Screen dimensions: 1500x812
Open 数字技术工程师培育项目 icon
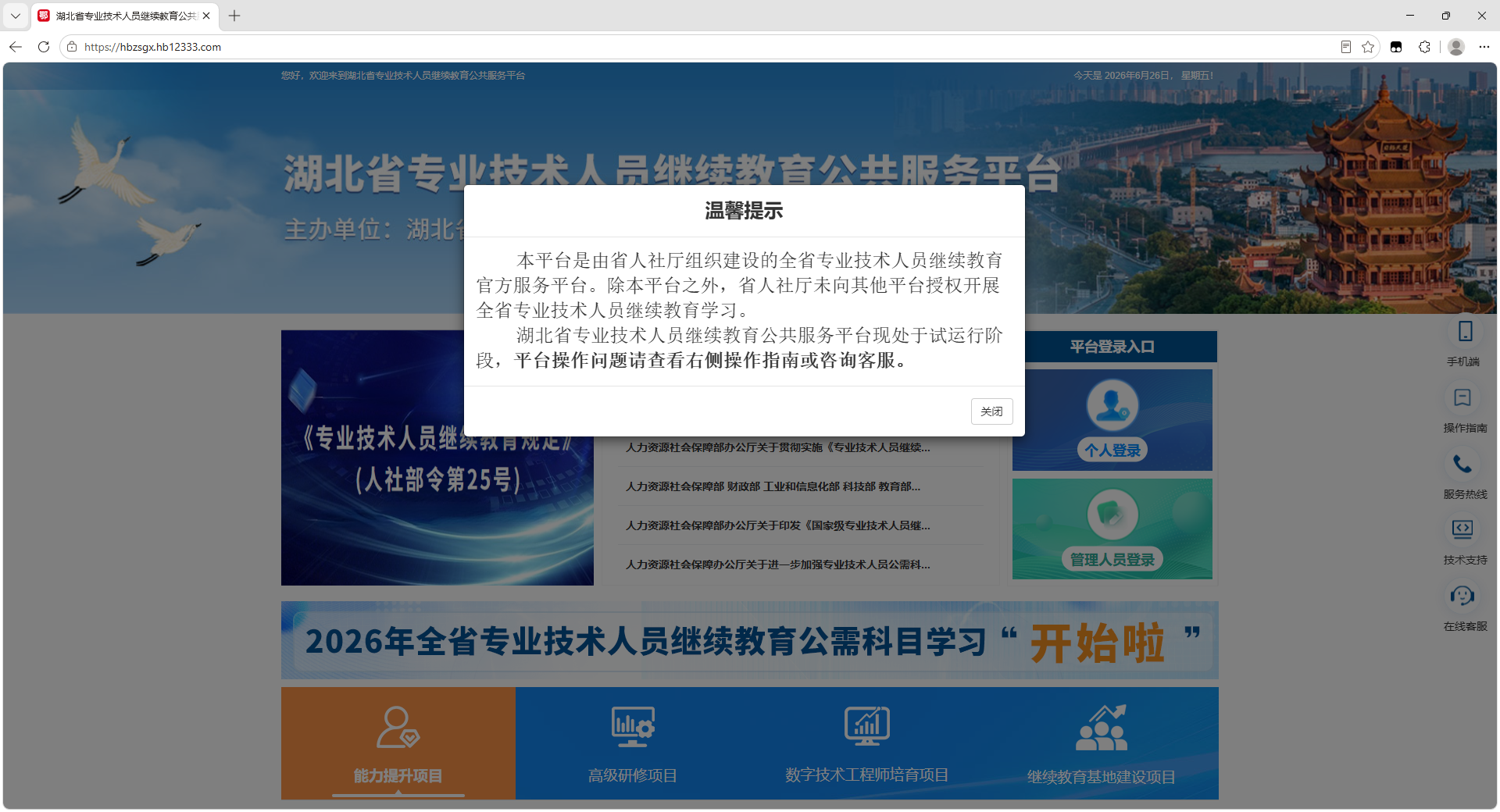[867, 726]
